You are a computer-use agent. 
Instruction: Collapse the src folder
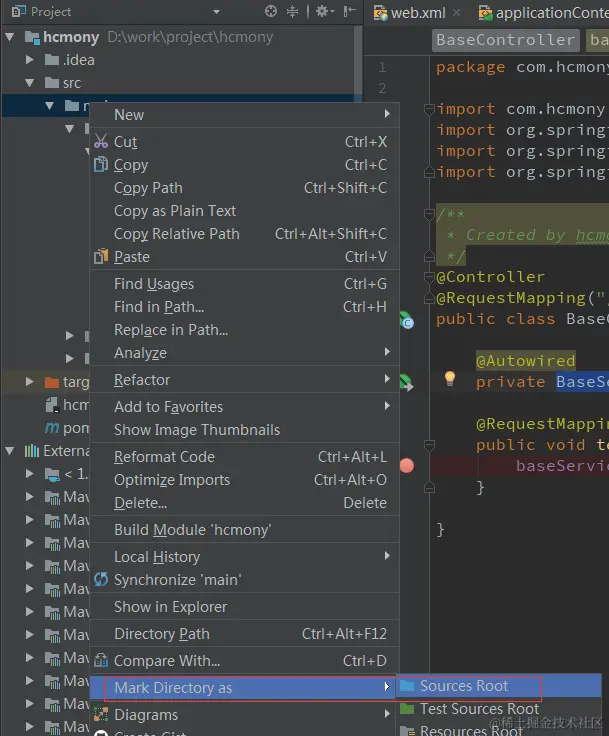(30, 83)
